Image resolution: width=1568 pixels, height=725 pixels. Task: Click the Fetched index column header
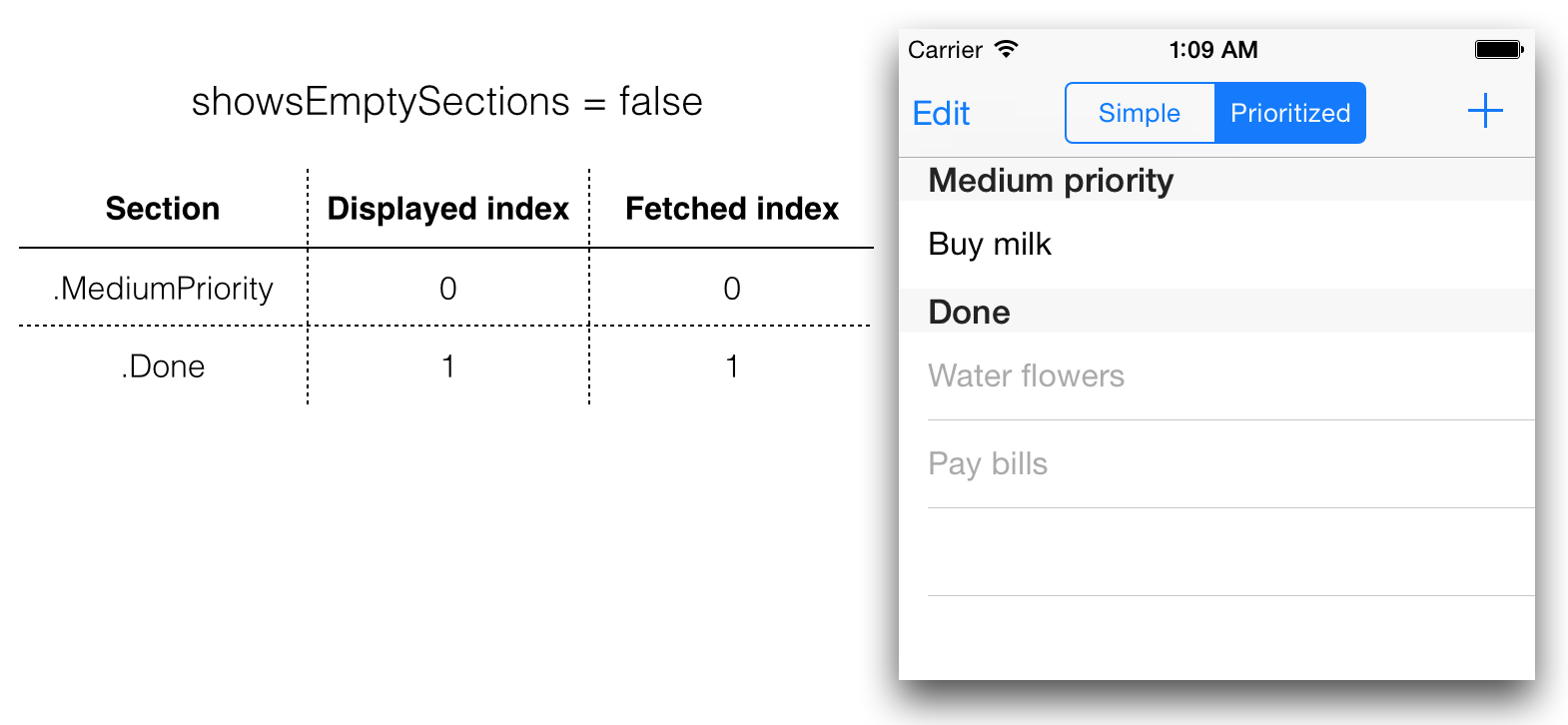[732, 209]
